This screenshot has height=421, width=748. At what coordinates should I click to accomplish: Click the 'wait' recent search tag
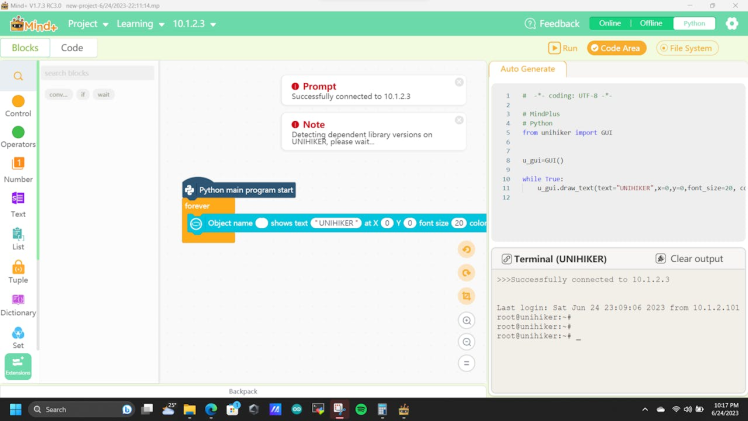[104, 94]
